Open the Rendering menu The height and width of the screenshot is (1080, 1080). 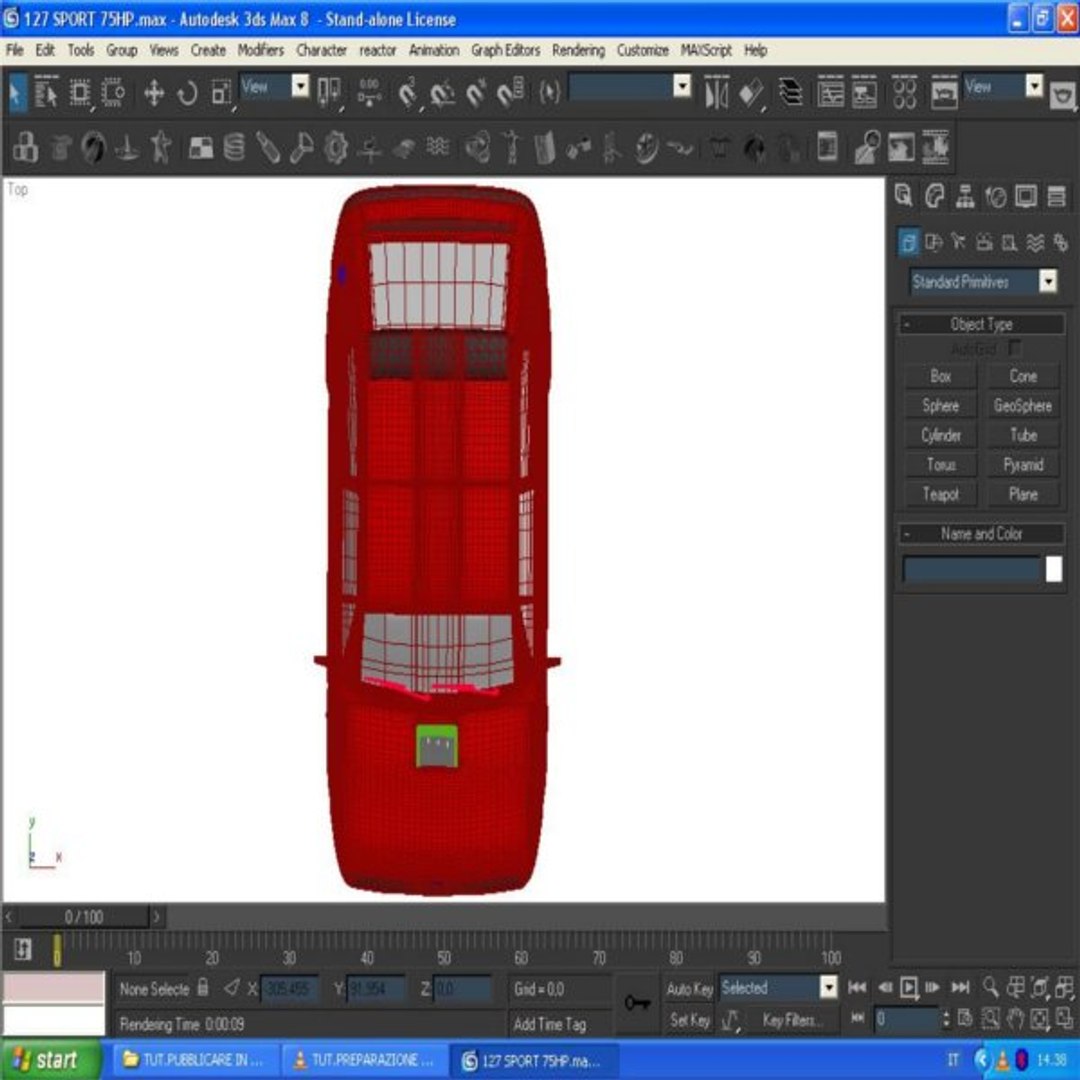tap(578, 50)
